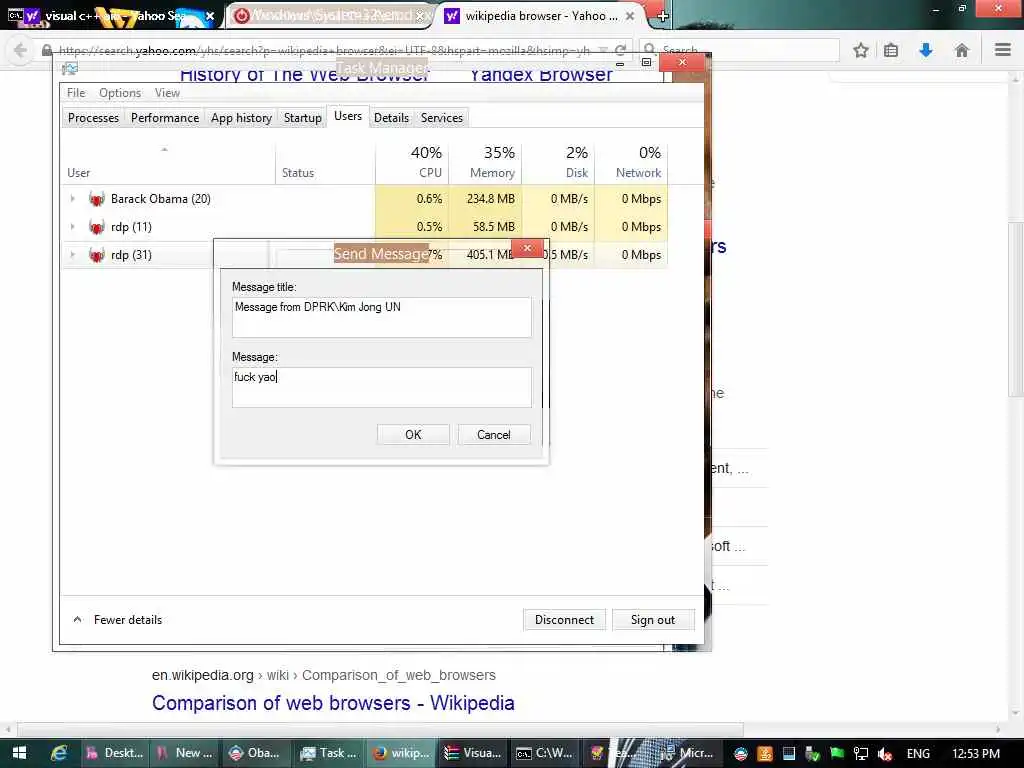Open the View menu in Task Manager
The image size is (1024, 768).
coord(167,93)
